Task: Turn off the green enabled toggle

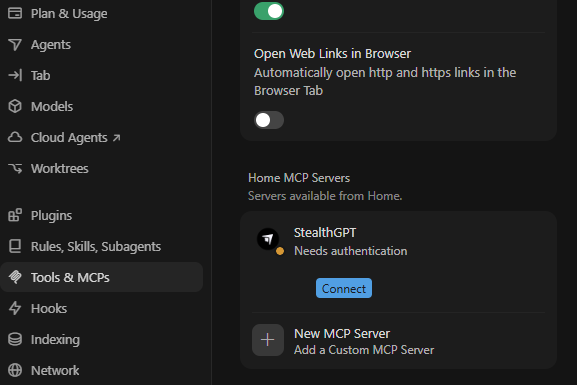Action: 269,11
